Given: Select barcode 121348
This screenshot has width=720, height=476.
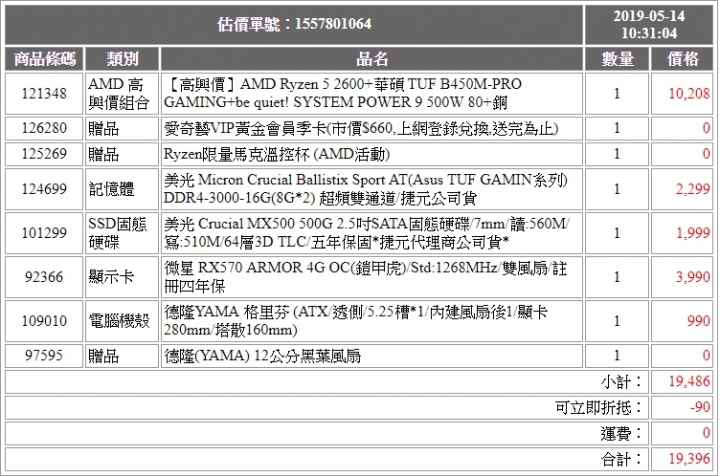Looking at the screenshot, I should click(44, 94).
